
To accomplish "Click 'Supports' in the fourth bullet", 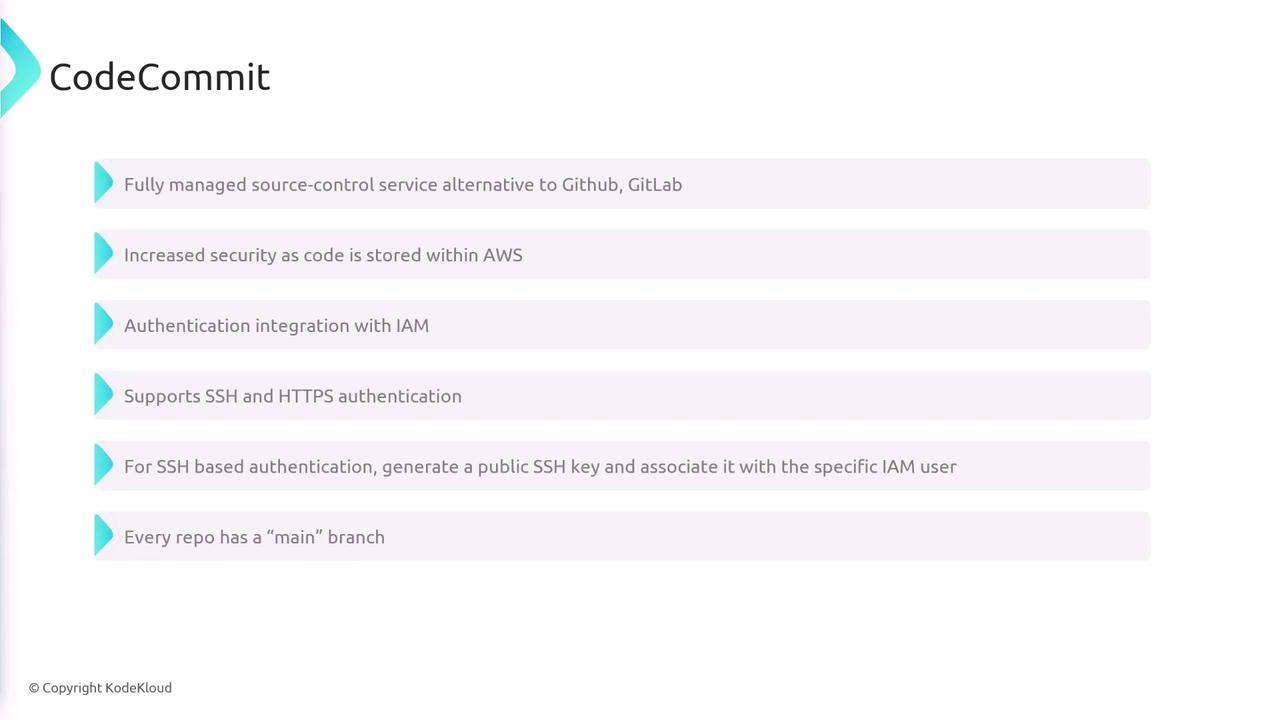I will (x=162, y=397).
